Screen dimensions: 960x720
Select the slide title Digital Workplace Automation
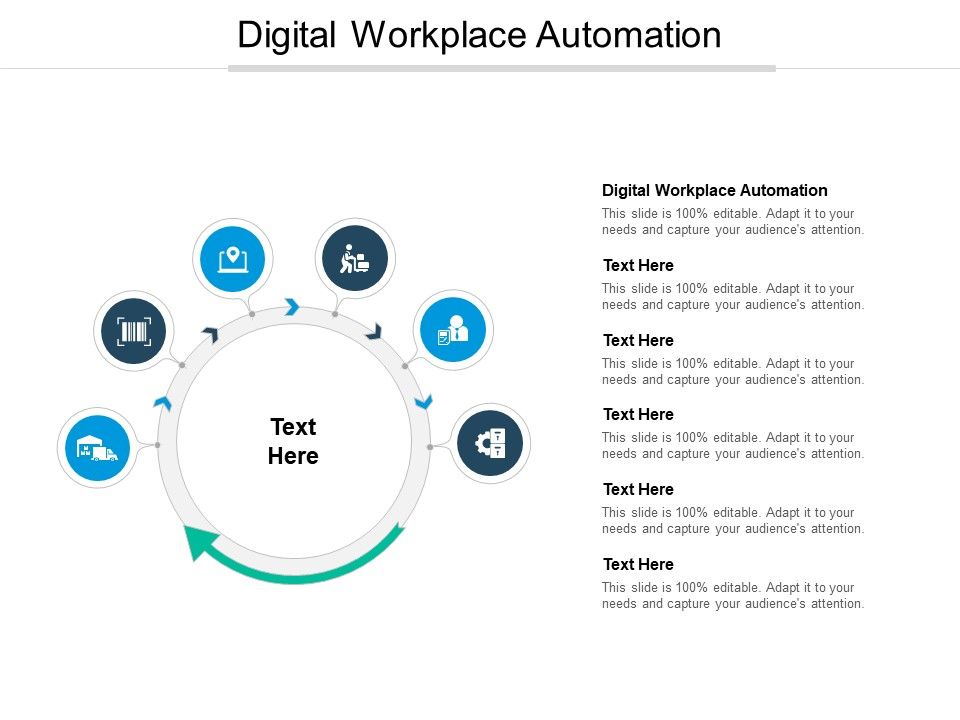coord(479,35)
